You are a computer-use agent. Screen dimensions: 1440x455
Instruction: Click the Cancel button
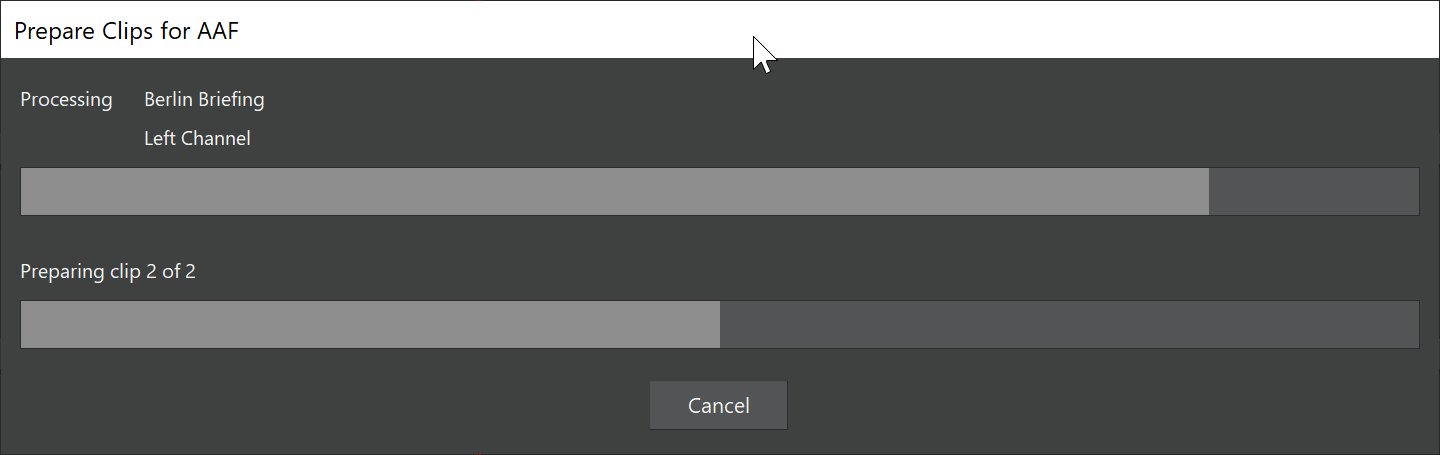718,405
